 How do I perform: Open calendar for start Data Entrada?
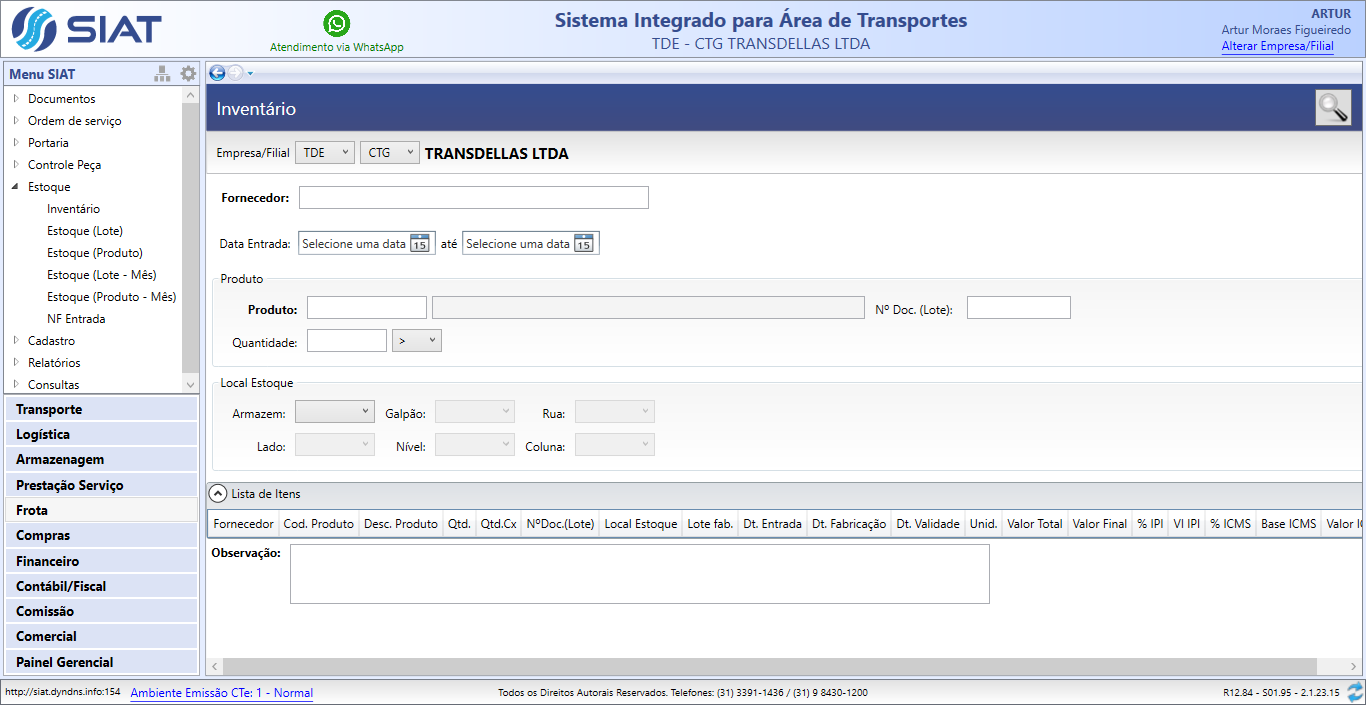pos(420,244)
